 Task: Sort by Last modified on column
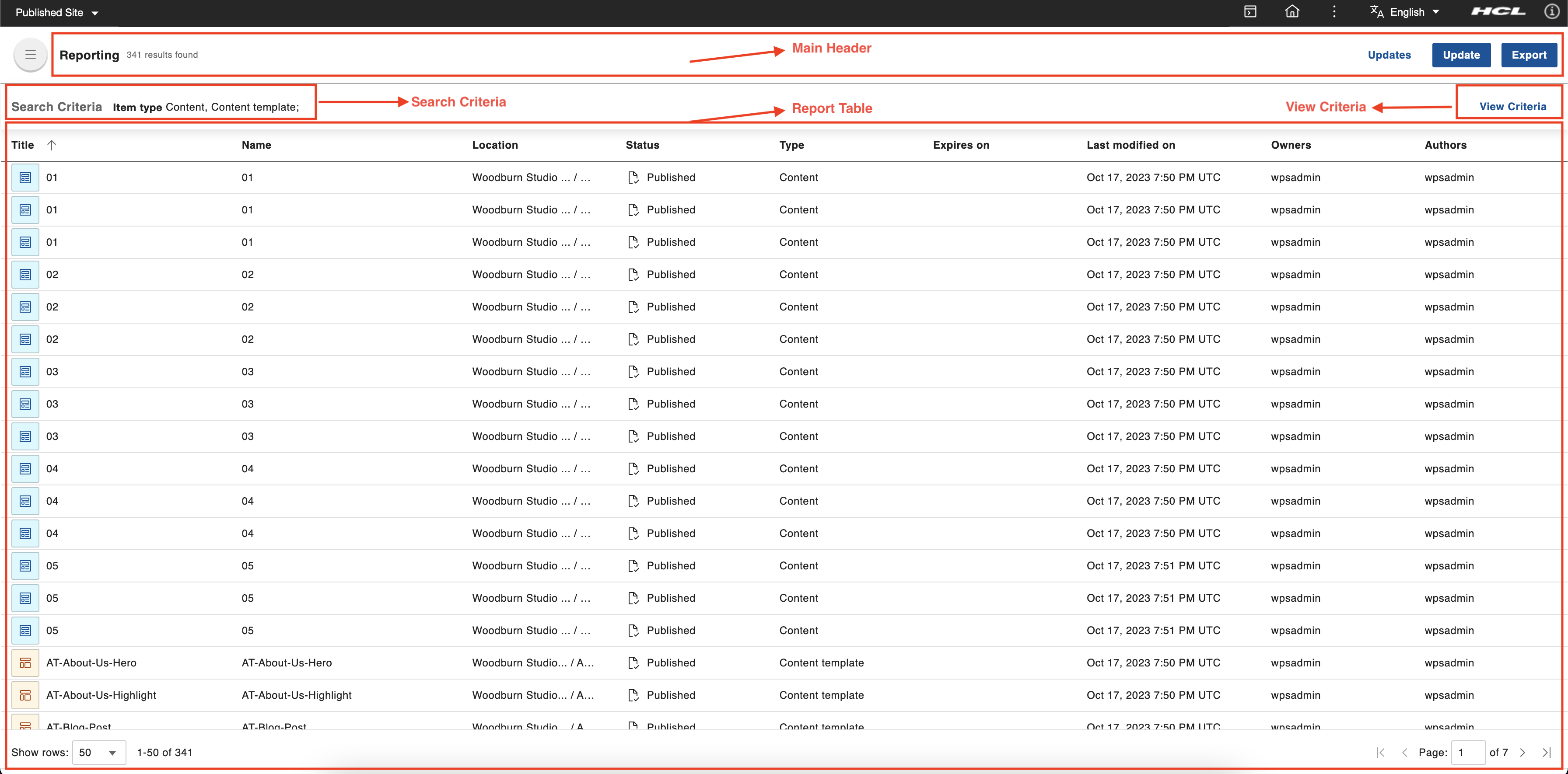tap(1130, 145)
